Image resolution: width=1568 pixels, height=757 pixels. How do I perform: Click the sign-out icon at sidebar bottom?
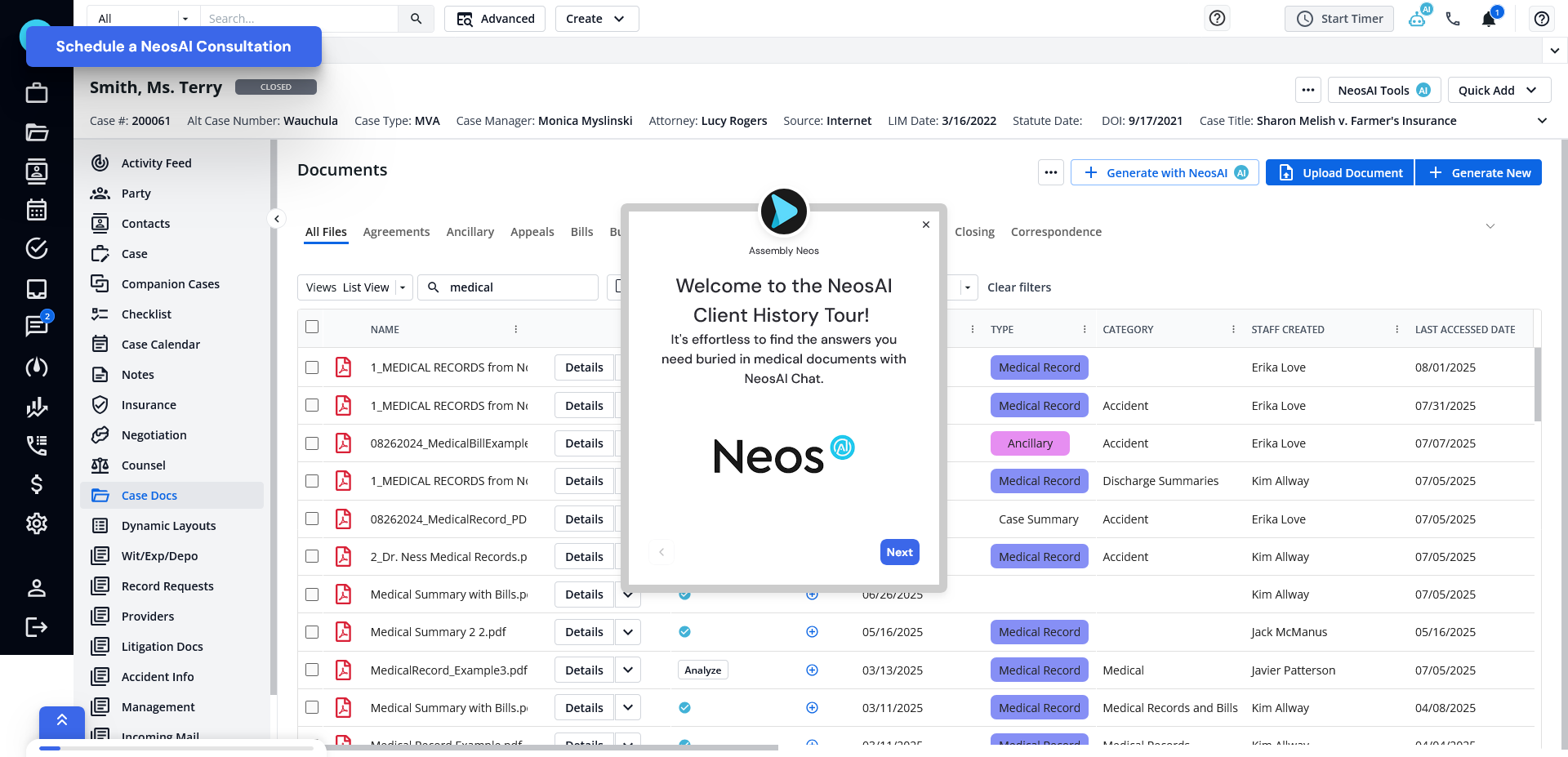pyautogui.click(x=37, y=627)
